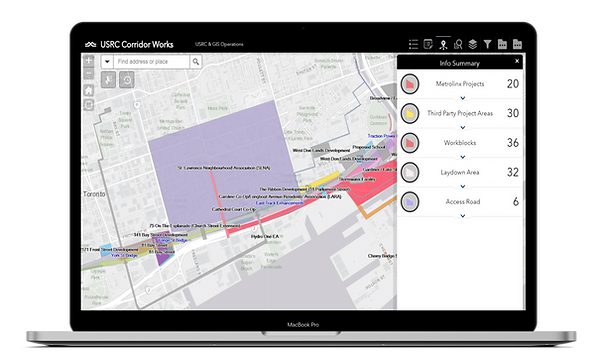Click the Metrolinx Projects summary label
Image resolution: width=599 pixels, height=363 pixels.
pyautogui.click(x=460, y=84)
